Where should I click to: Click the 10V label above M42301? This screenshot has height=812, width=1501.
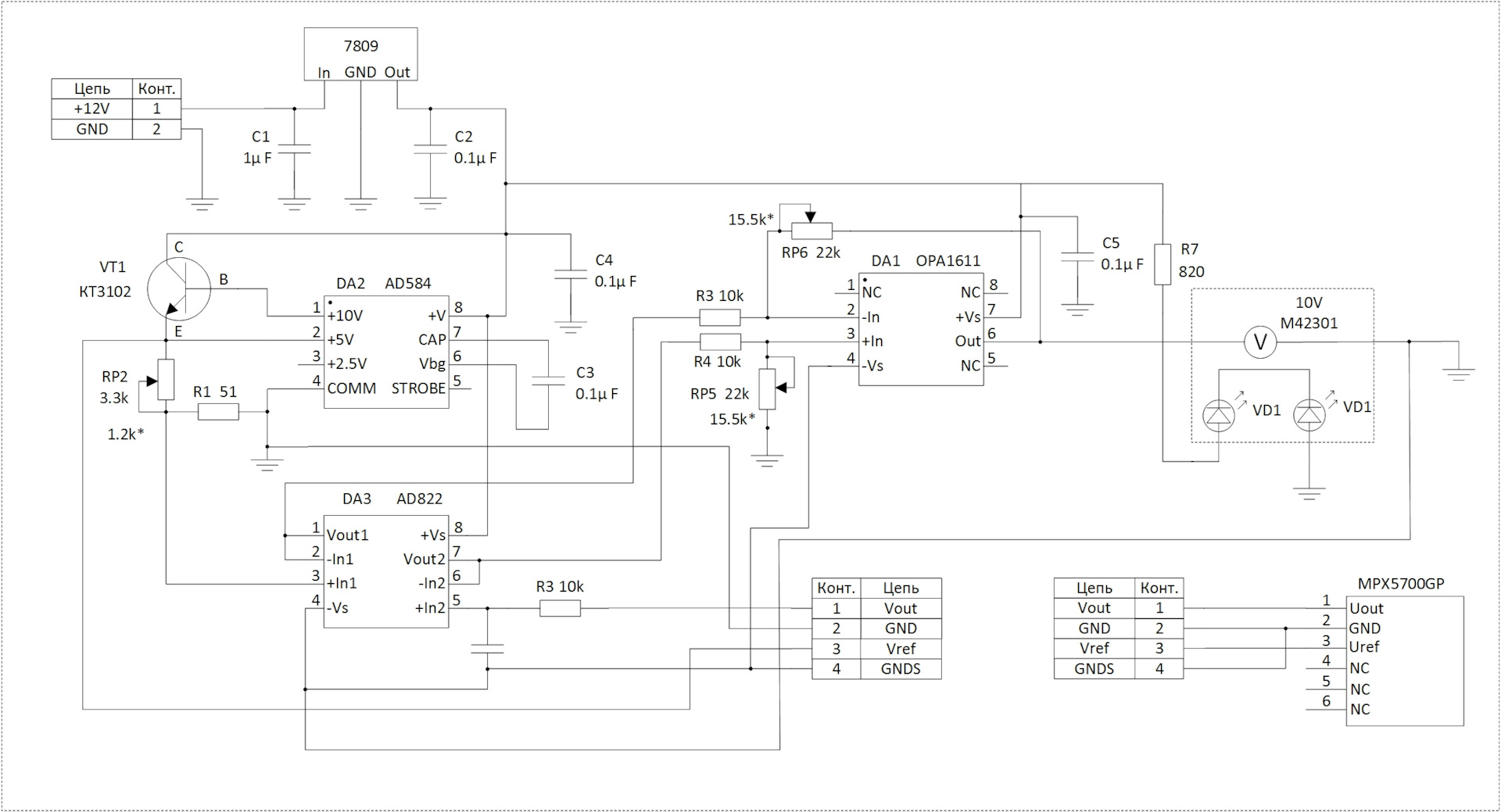(1309, 303)
